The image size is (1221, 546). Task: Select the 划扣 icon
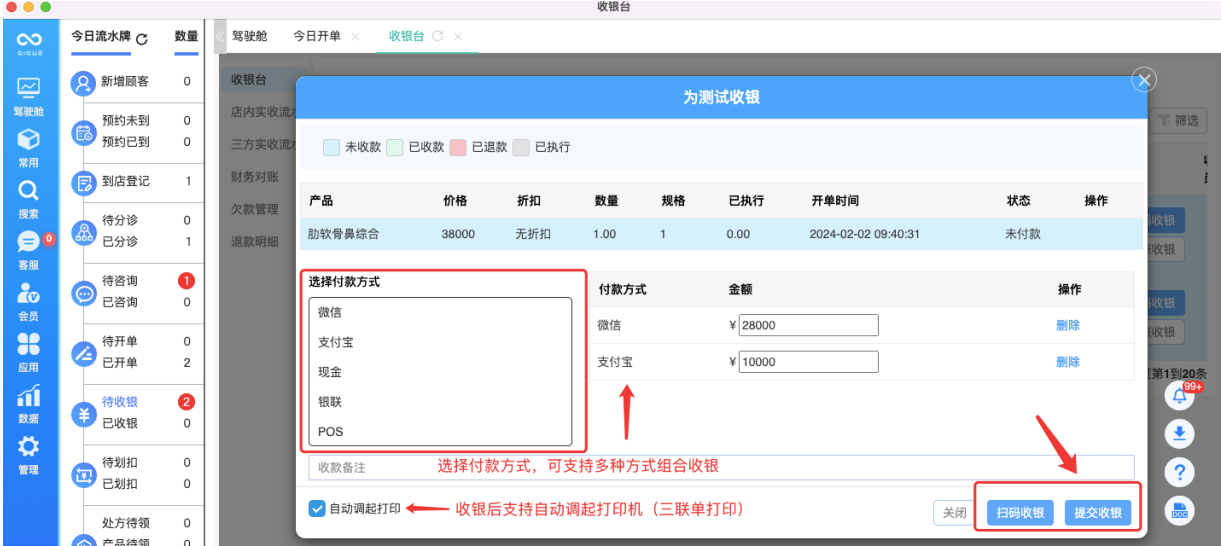point(83,475)
